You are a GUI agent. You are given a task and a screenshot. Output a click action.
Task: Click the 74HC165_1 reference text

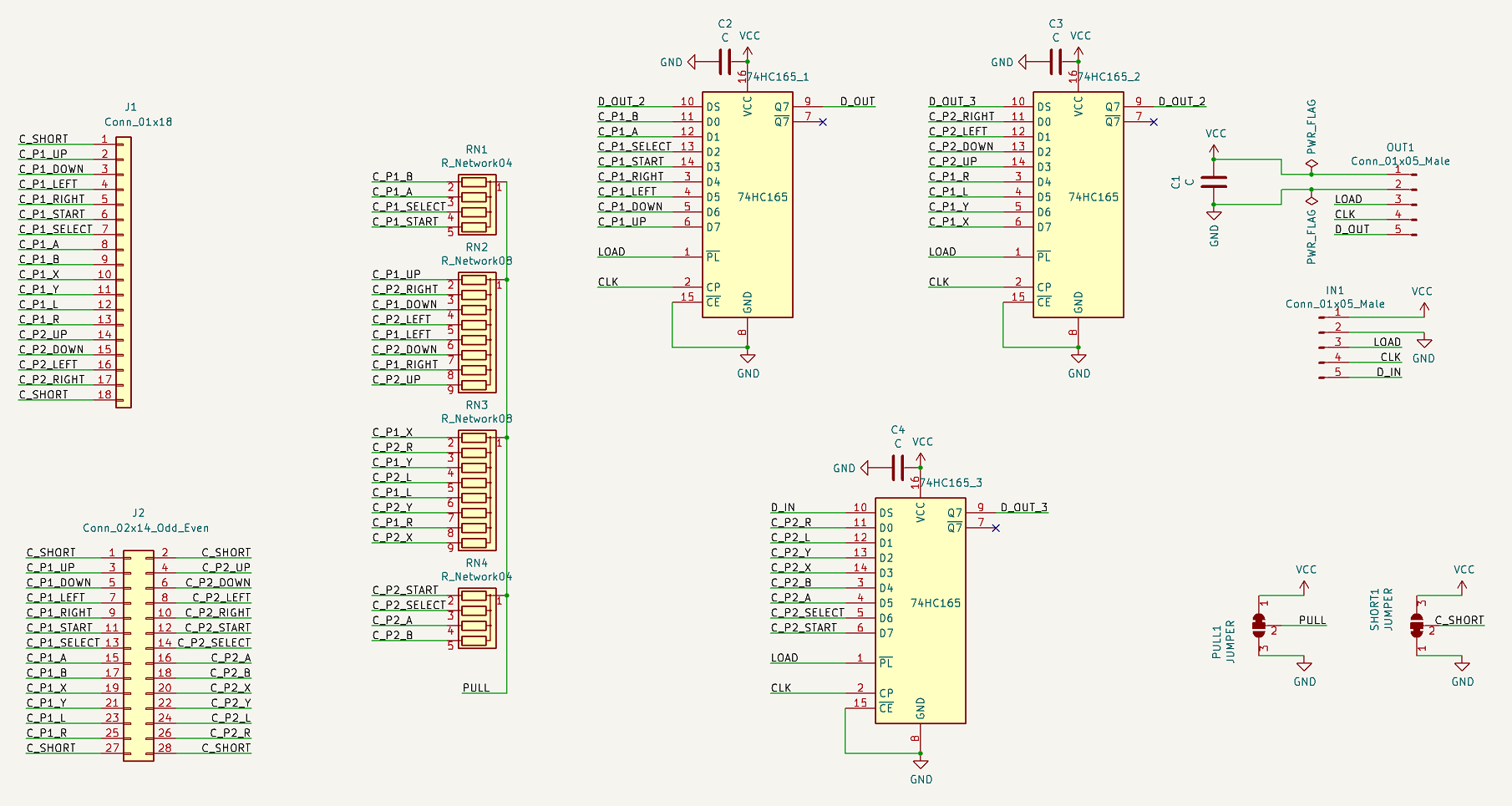pyautogui.click(x=778, y=77)
